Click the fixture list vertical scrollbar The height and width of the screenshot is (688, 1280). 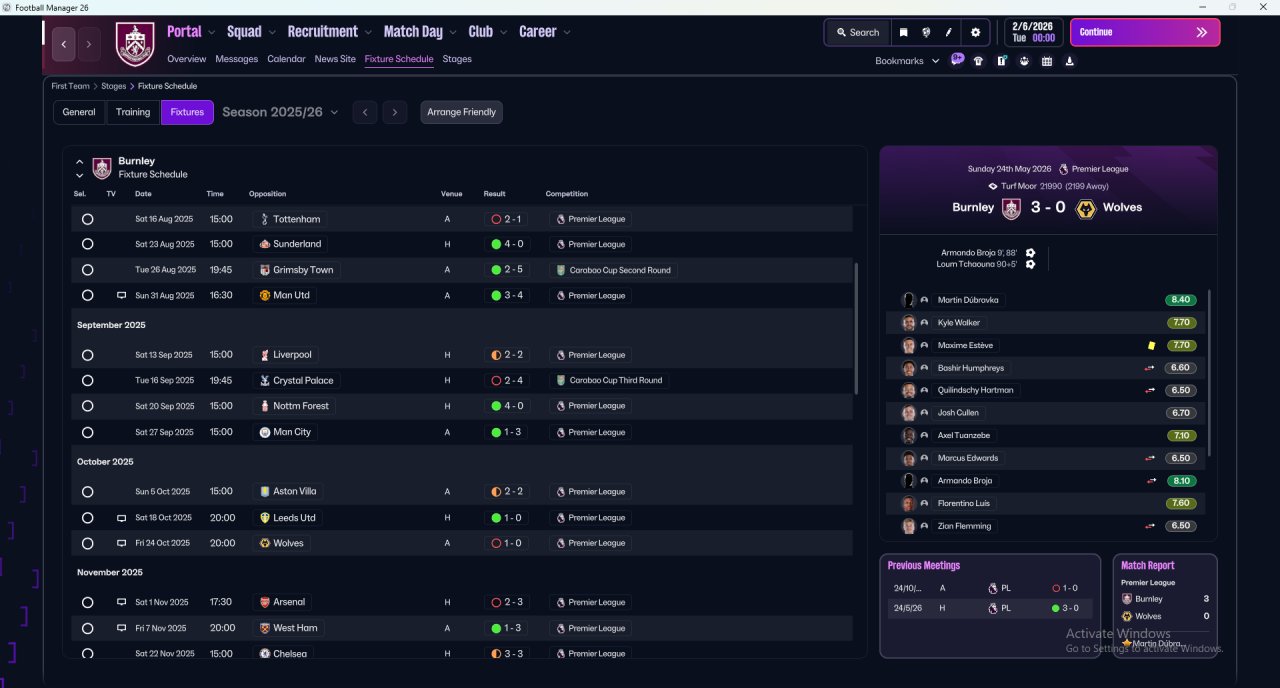[856, 328]
